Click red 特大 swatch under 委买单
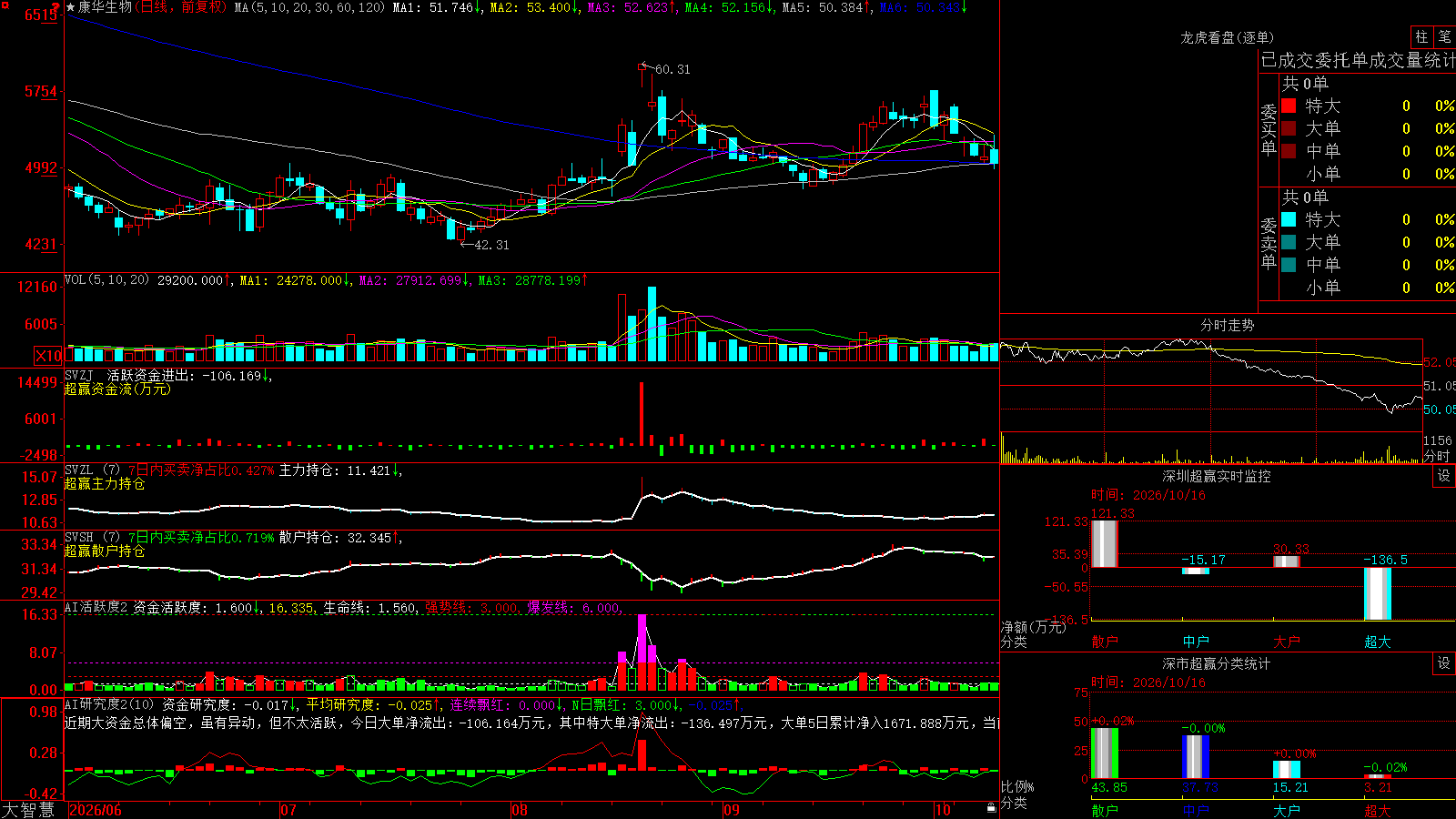Viewport: 1456px width, 819px height. [x=1289, y=106]
